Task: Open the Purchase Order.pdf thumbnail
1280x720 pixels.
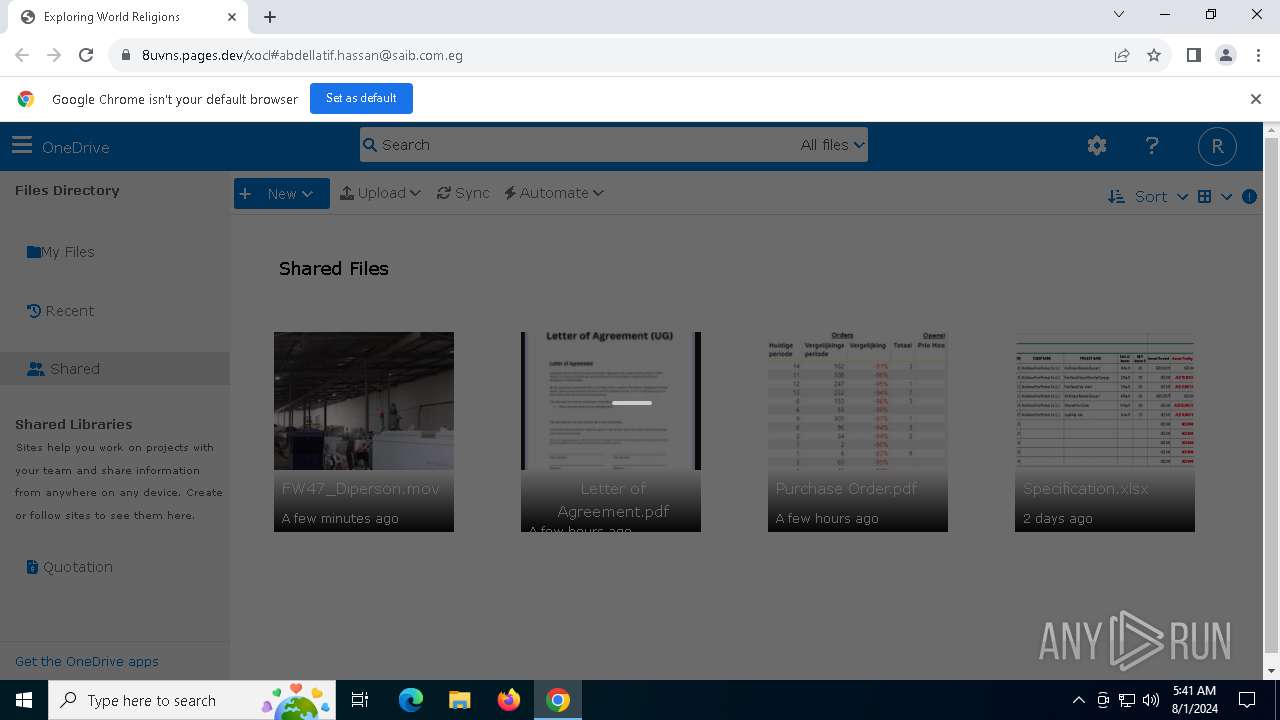Action: [858, 431]
